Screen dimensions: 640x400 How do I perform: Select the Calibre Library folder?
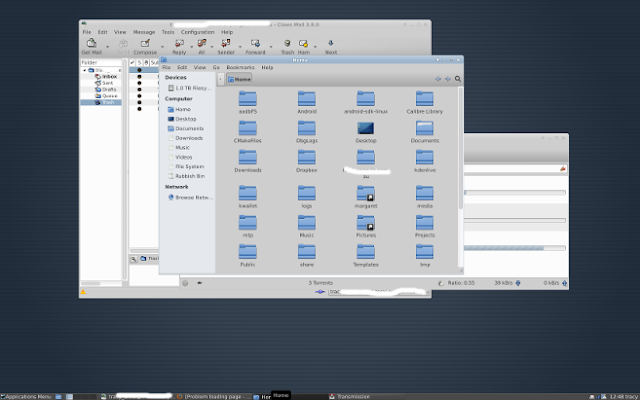coord(424,102)
